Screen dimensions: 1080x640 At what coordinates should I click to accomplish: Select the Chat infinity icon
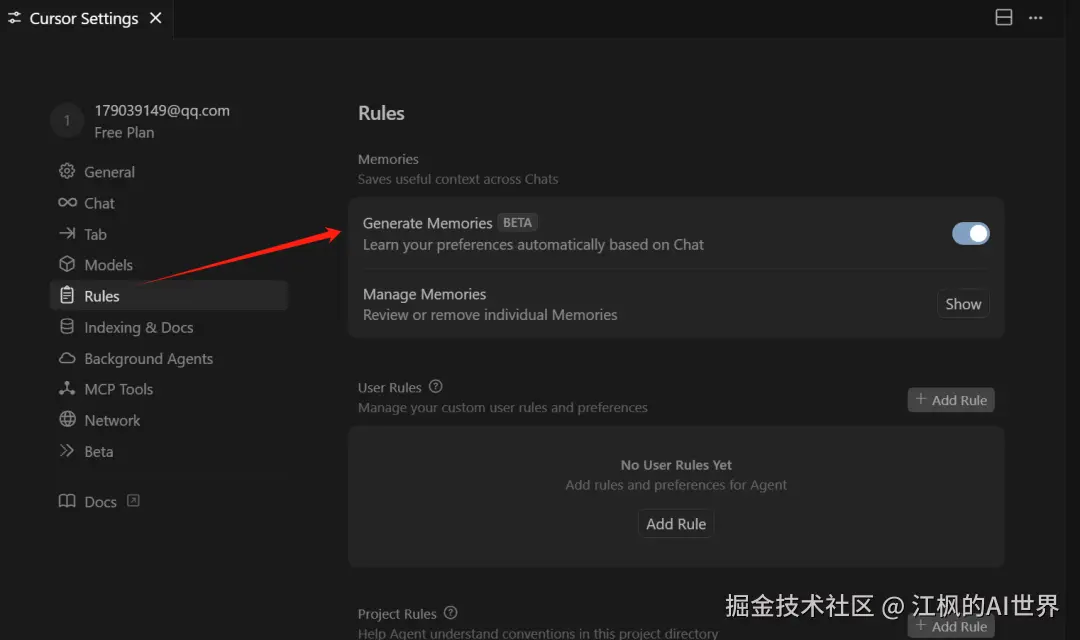pyautogui.click(x=67, y=203)
